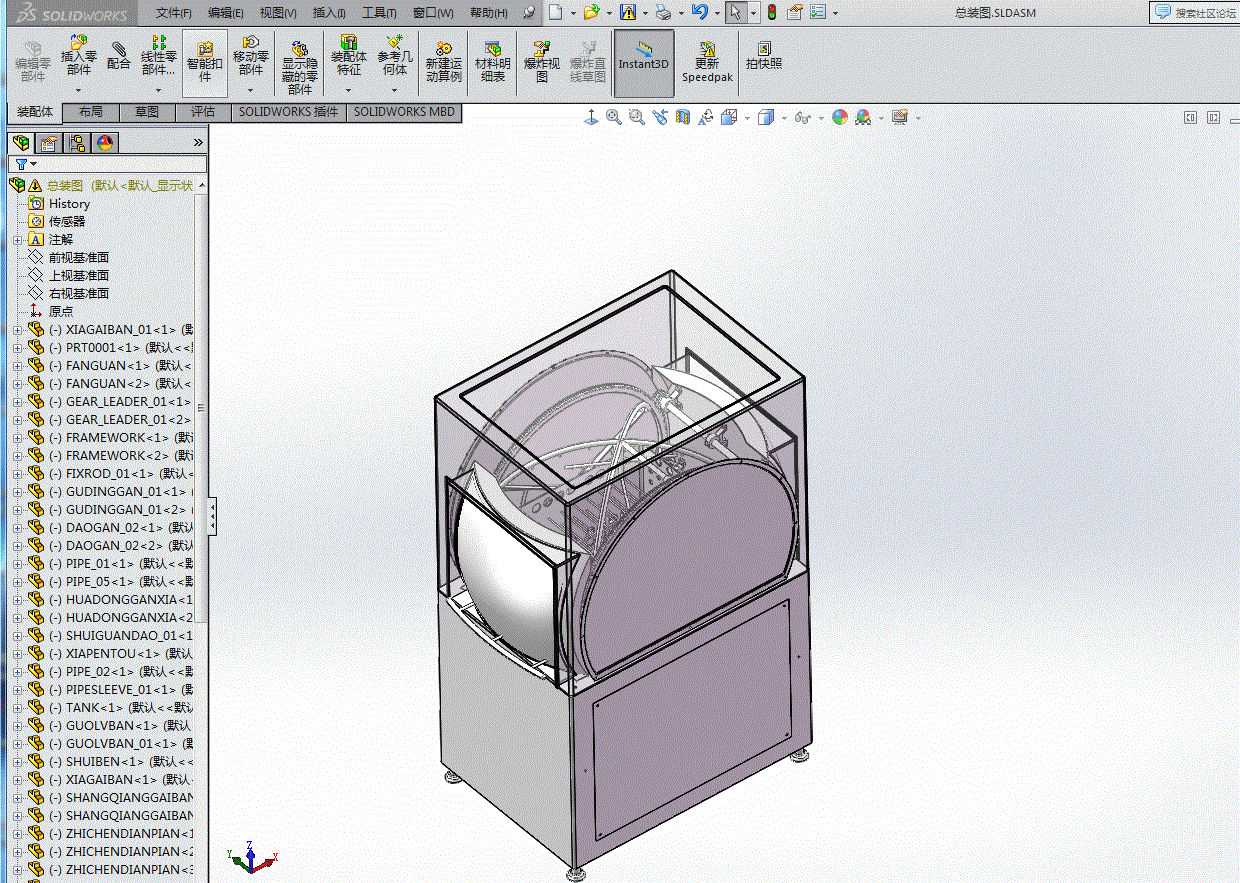Open the Insert Components dropdown arrow
The width and height of the screenshot is (1240, 883).
click(78, 90)
